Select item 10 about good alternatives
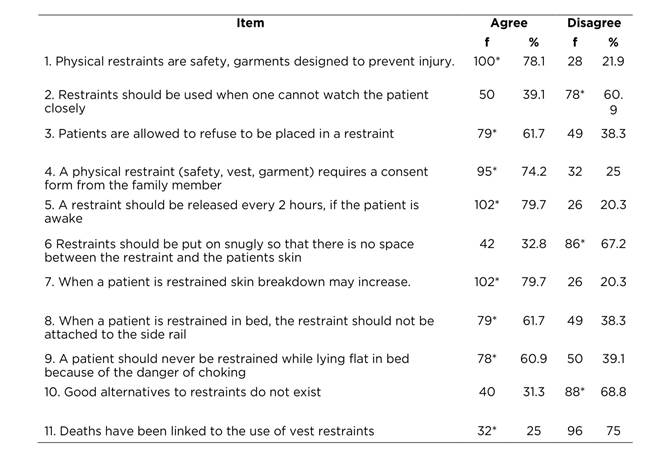The width and height of the screenshot is (671, 463). 183,392
